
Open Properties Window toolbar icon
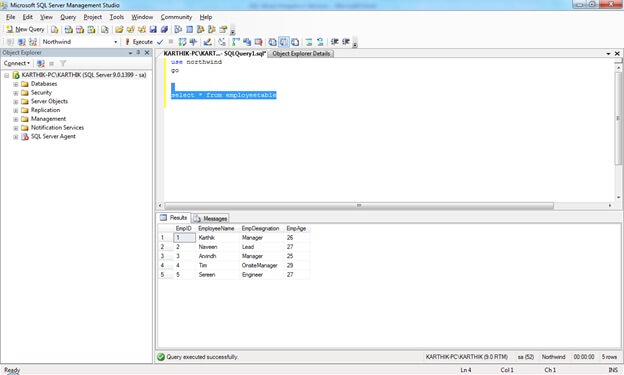[x=223, y=29]
